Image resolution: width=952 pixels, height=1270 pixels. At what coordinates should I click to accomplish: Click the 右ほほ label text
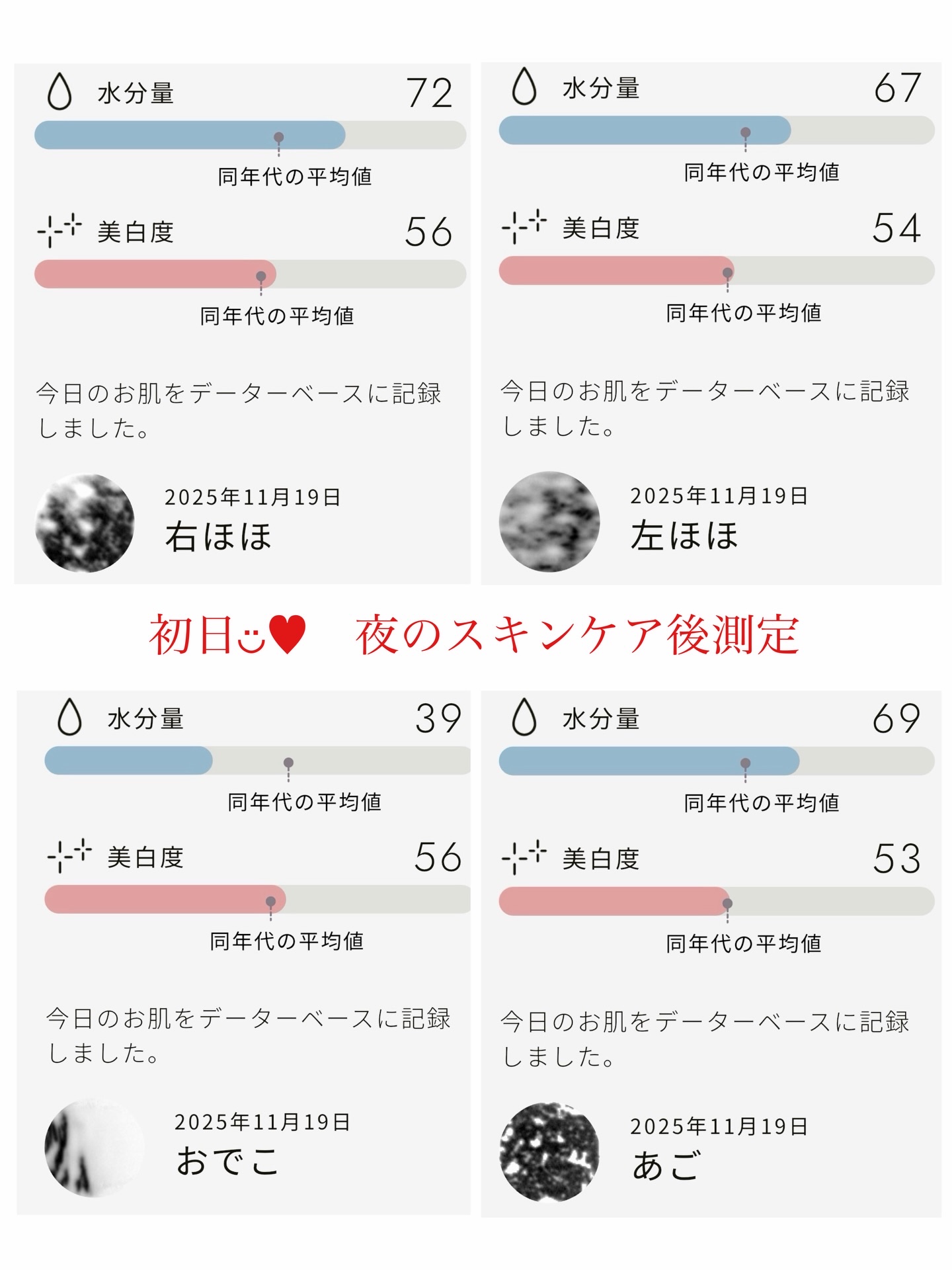(x=218, y=536)
